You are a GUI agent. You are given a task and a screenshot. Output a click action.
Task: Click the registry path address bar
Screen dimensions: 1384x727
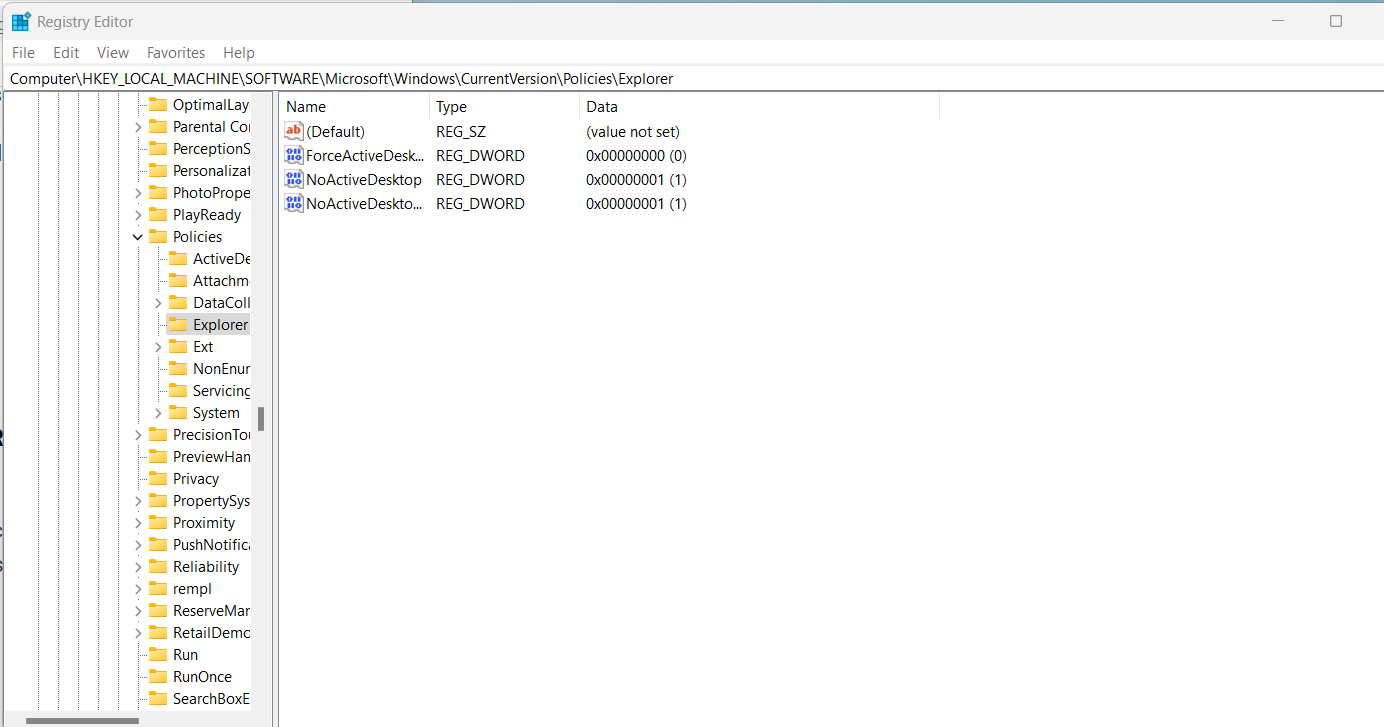click(x=692, y=79)
